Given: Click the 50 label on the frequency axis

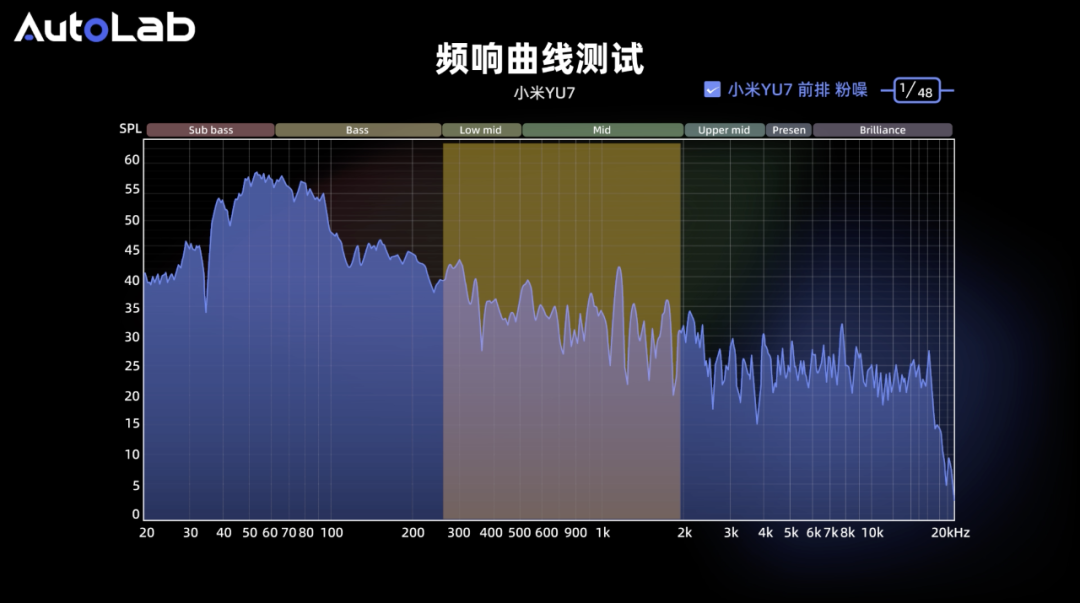Looking at the screenshot, I should click(x=249, y=533).
